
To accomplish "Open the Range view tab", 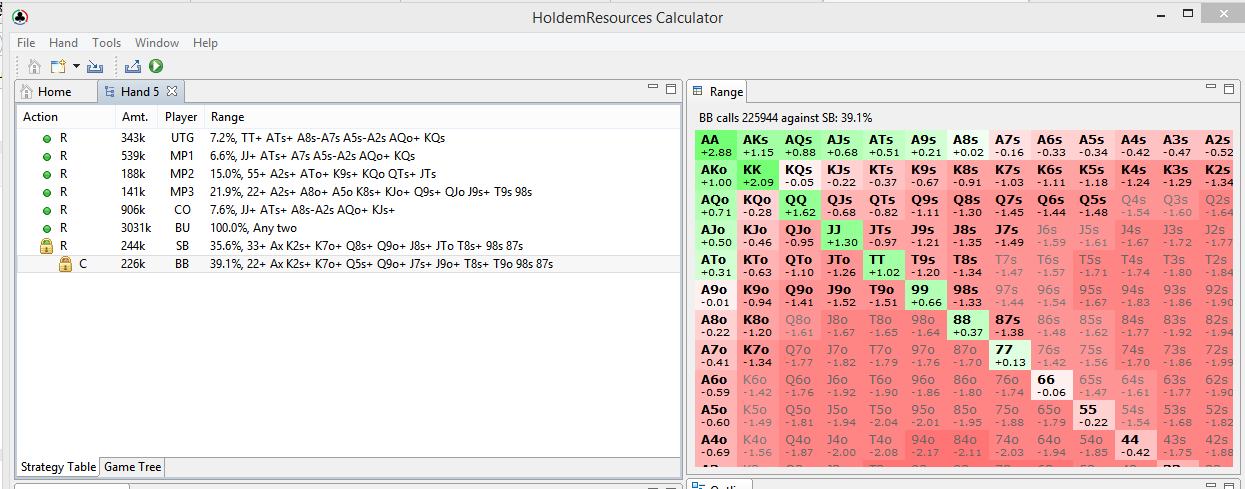I will click(717, 91).
